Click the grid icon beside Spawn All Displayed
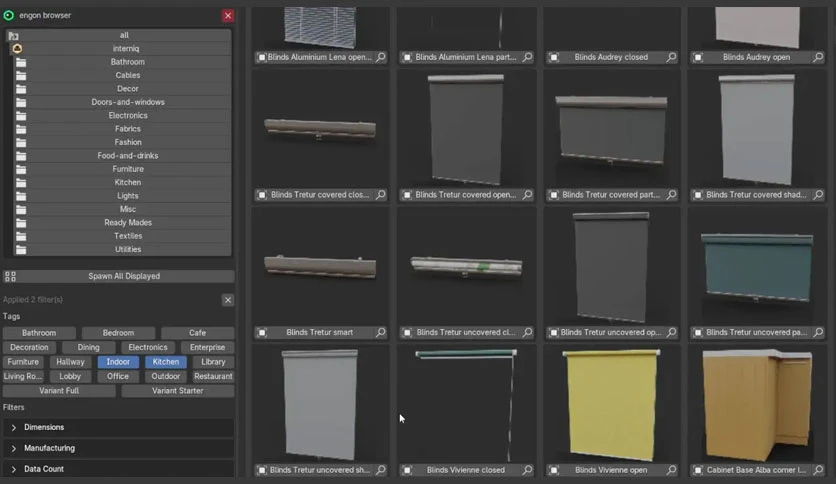This screenshot has width=836, height=484. coord(10,276)
